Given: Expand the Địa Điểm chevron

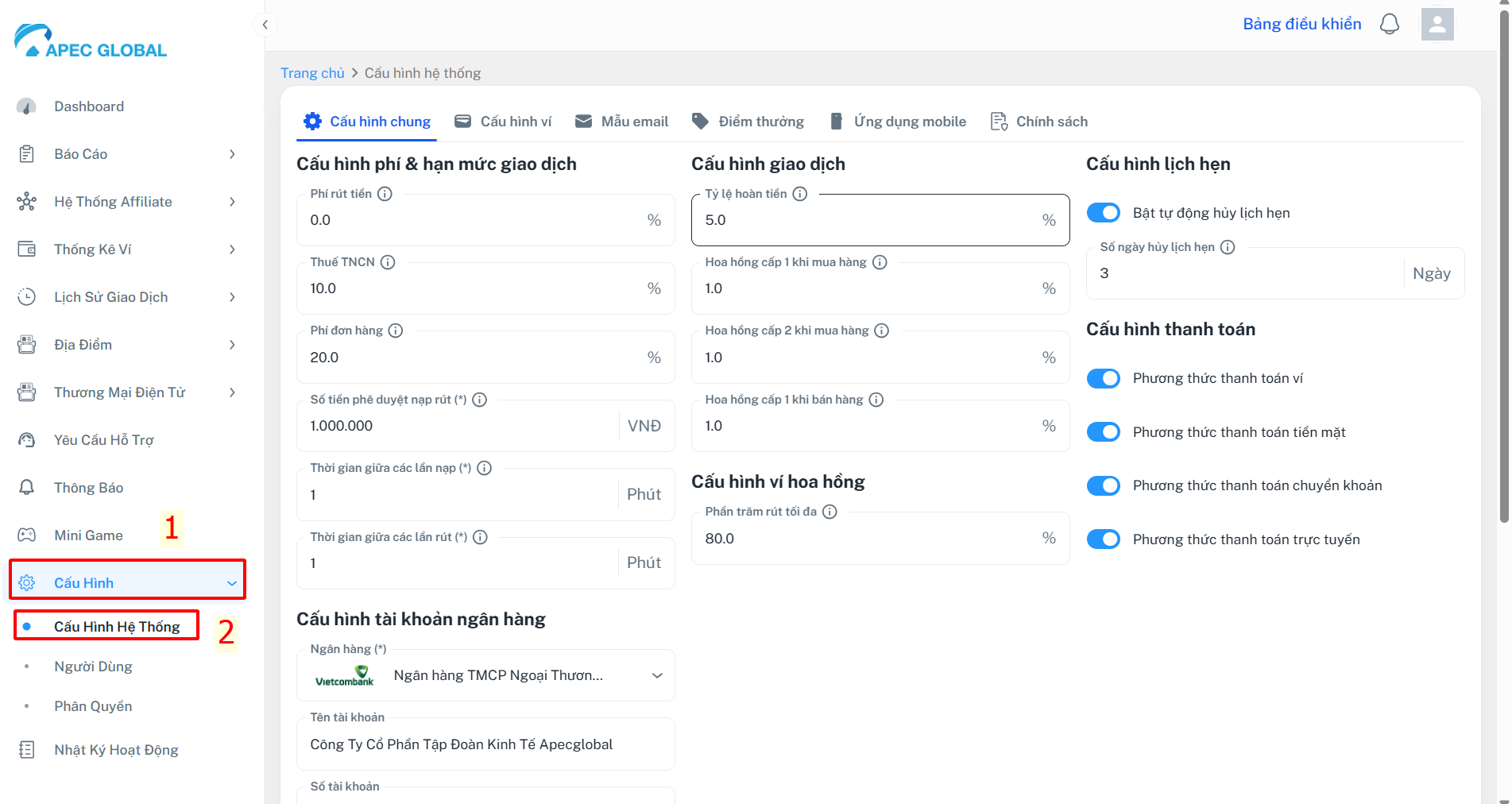Looking at the screenshot, I should pos(232,345).
